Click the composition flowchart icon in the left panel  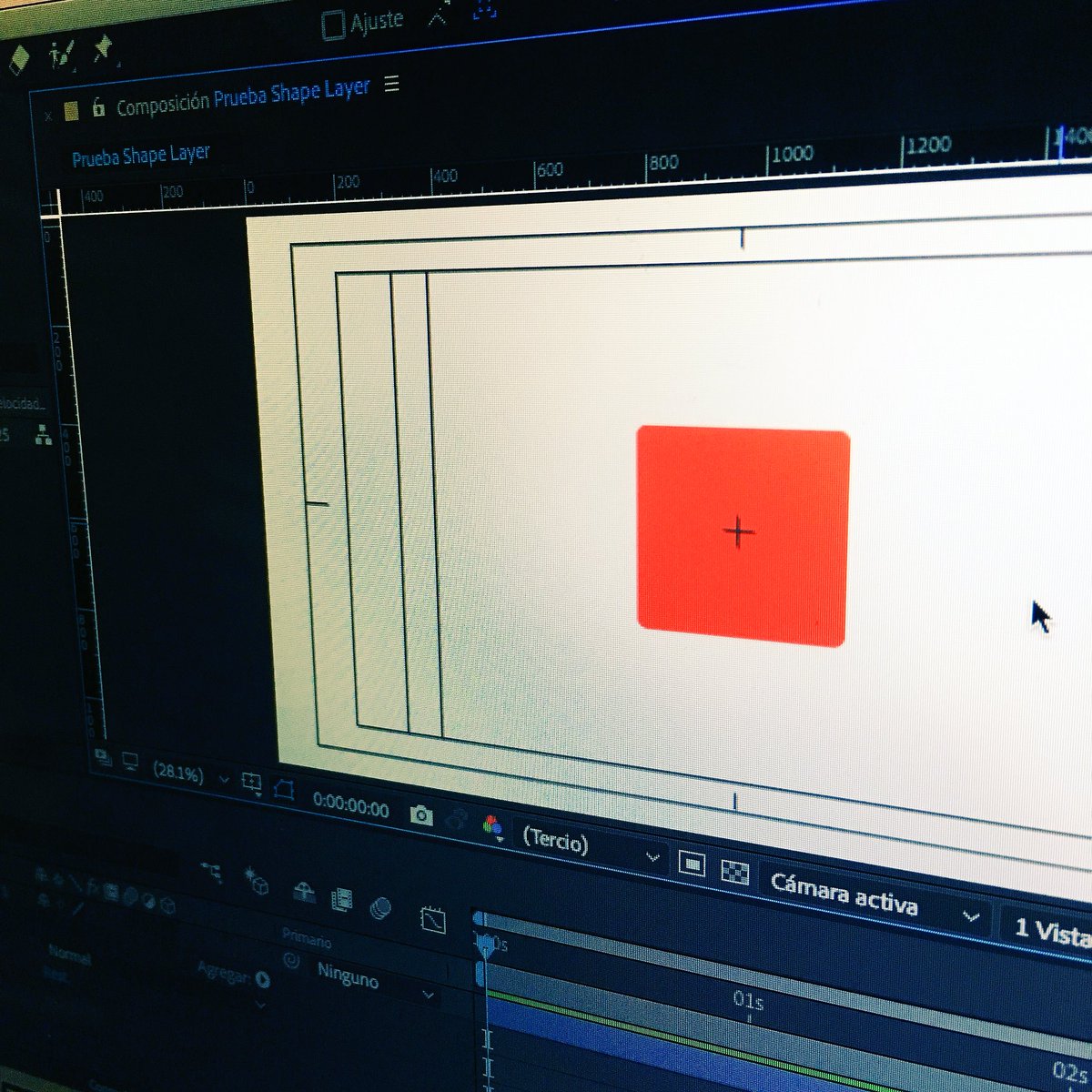(x=43, y=436)
